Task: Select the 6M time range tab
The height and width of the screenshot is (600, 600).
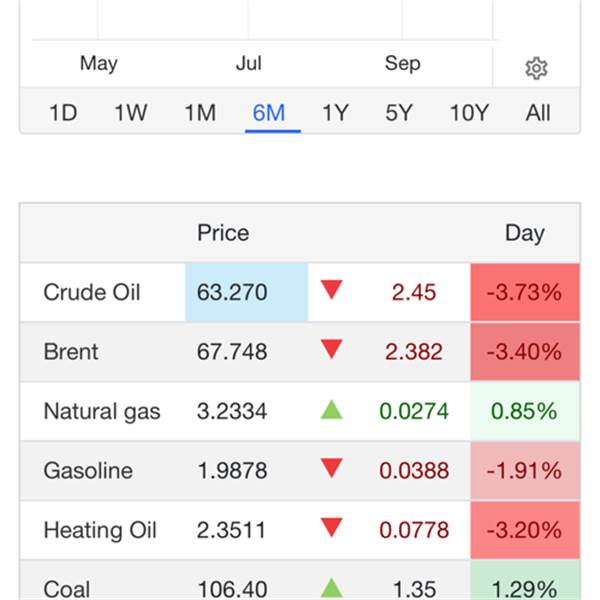Action: point(269,113)
